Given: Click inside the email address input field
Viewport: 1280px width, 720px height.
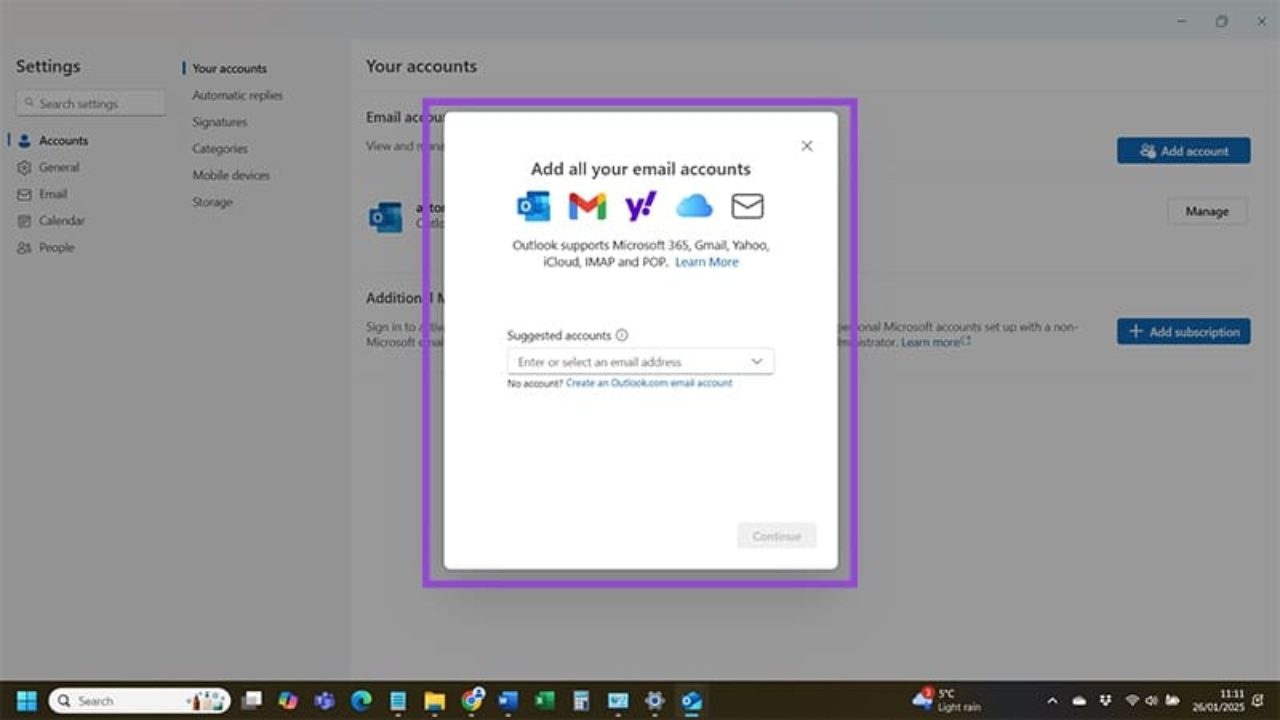Looking at the screenshot, I should 620,361.
